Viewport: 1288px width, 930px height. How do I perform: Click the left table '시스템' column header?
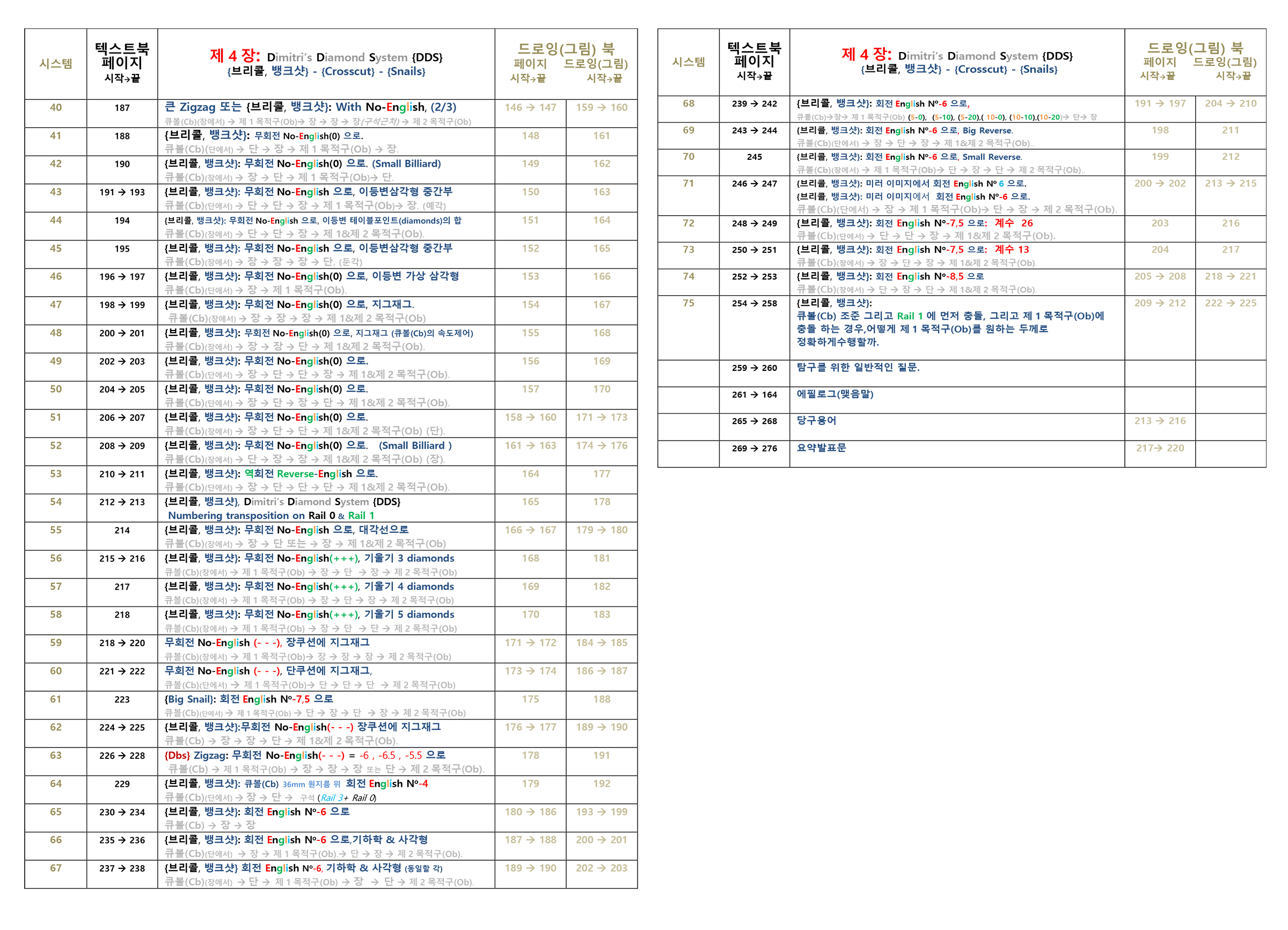point(56,63)
